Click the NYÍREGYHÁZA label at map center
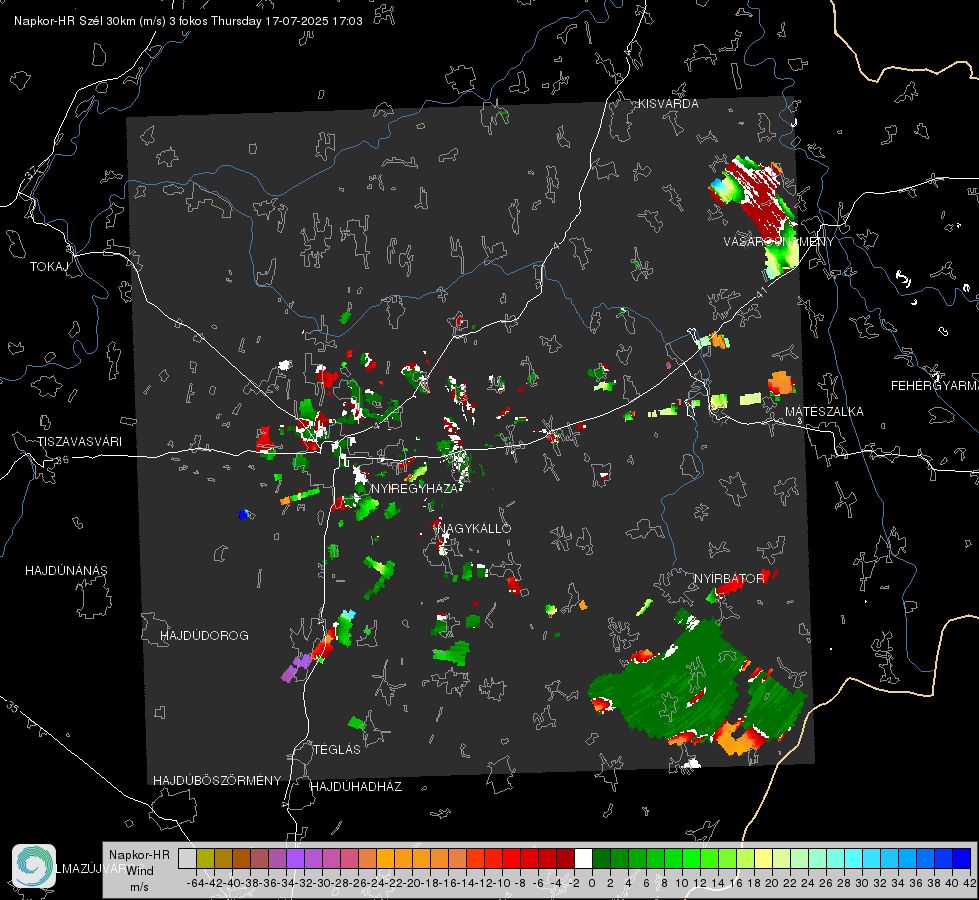The height and width of the screenshot is (900, 979). [x=413, y=488]
